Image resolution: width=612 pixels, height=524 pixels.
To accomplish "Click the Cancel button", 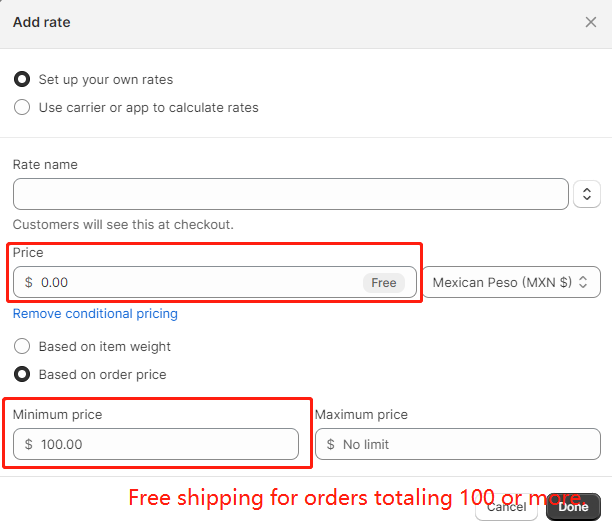I will pos(506,507).
